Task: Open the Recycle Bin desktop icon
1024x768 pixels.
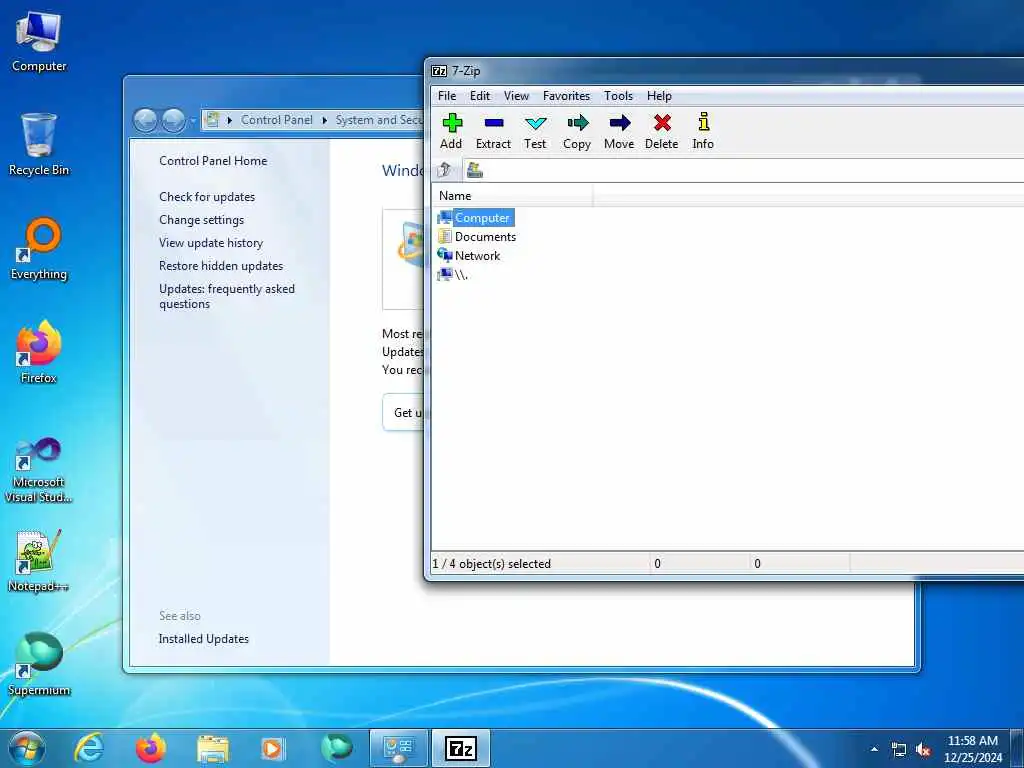Action: [x=39, y=145]
